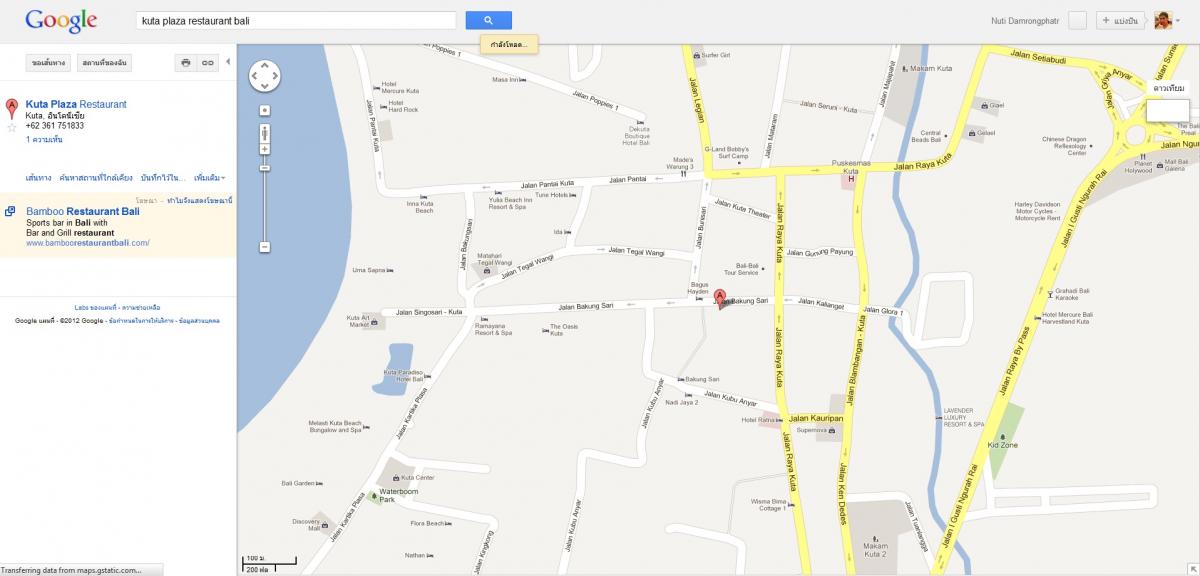Viewport: 1200px width, 576px height.
Task: Open the Kuta Plaza Restaurant result title
Action: pyautogui.click(x=76, y=104)
